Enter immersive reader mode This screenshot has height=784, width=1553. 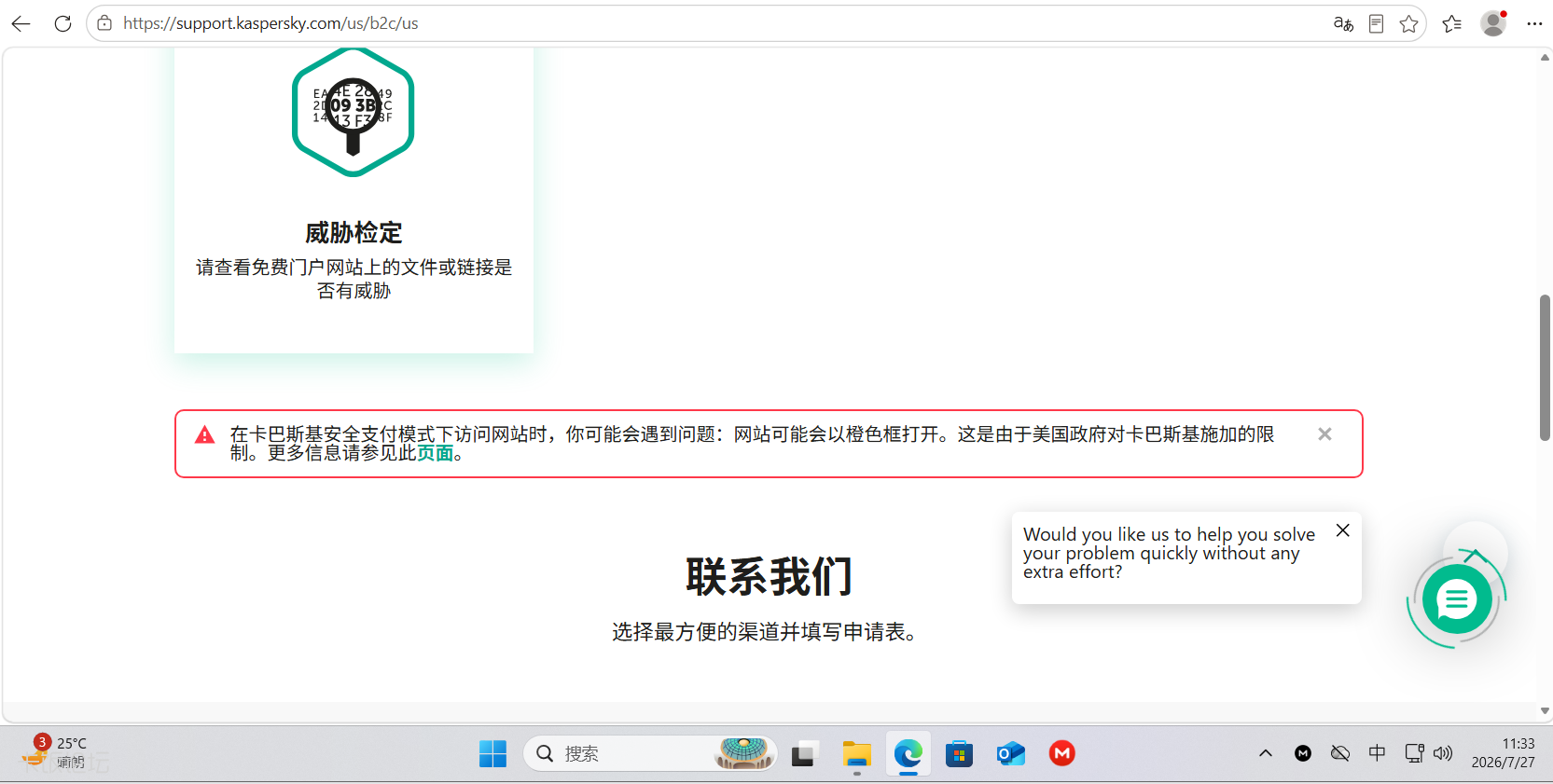pyautogui.click(x=1376, y=23)
